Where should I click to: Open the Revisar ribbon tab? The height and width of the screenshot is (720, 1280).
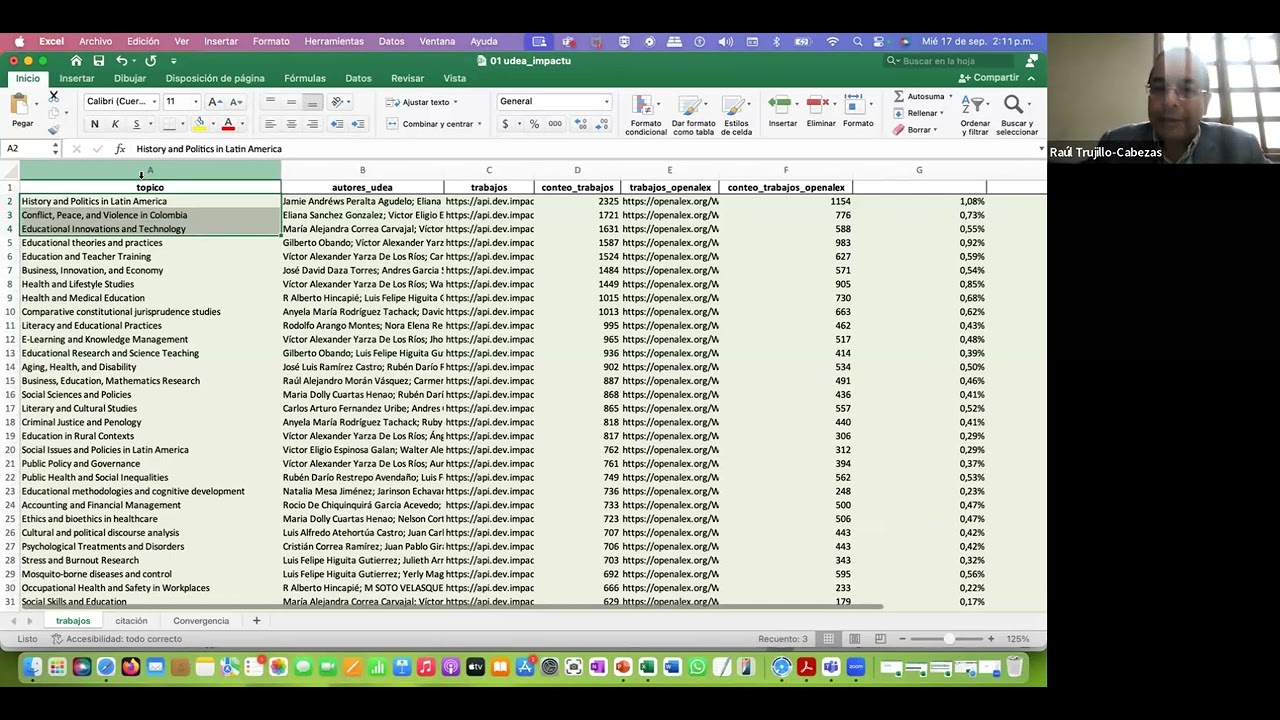[x=407, y=78]
